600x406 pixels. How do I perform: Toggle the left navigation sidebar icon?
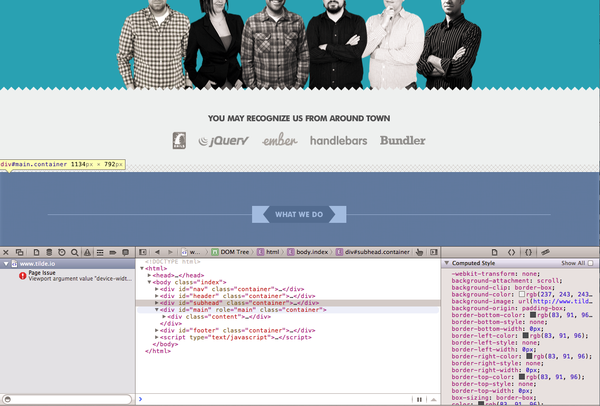pyautogui.click(x=143, y=252)
